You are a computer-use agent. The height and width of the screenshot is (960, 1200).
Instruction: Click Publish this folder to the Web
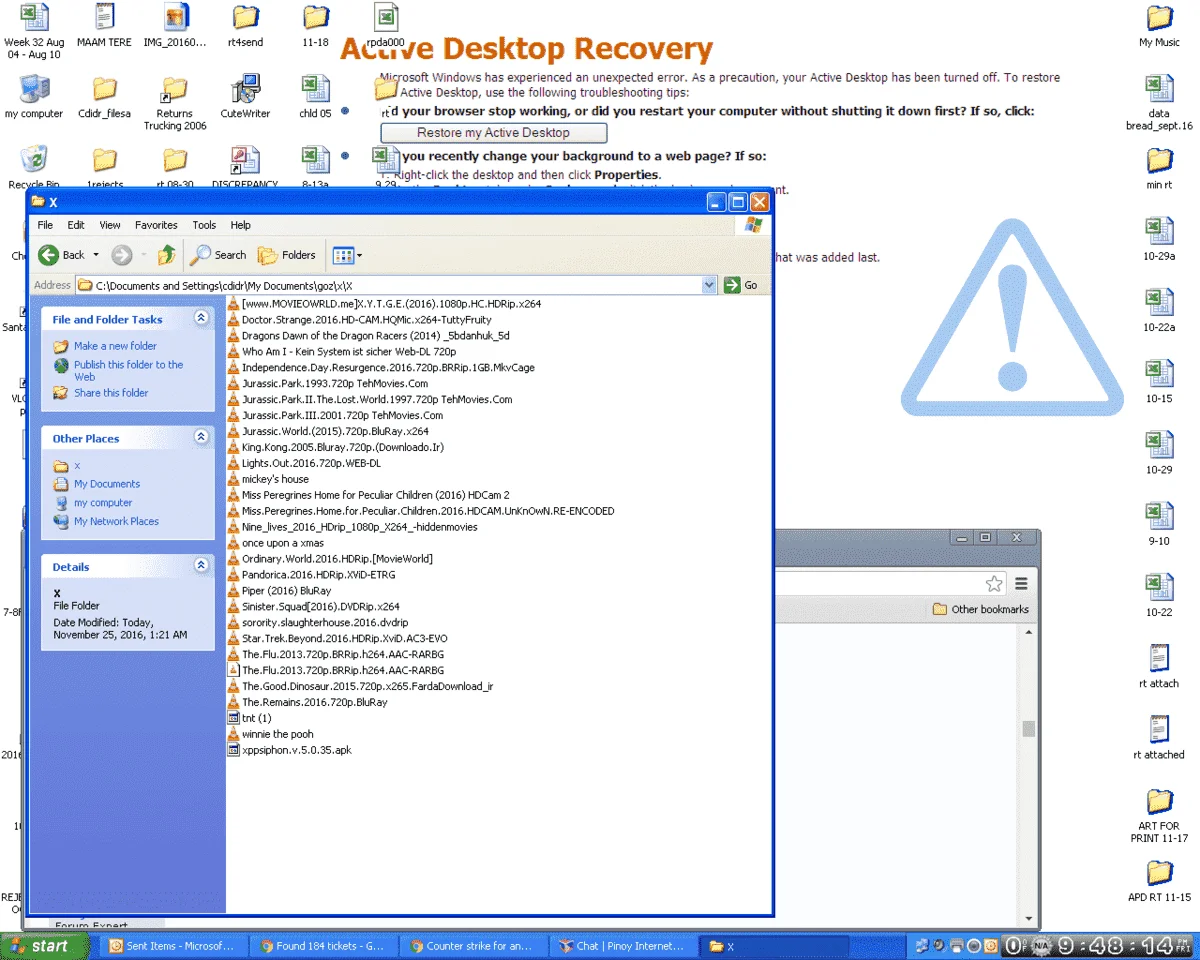click(x=128, y=370)
